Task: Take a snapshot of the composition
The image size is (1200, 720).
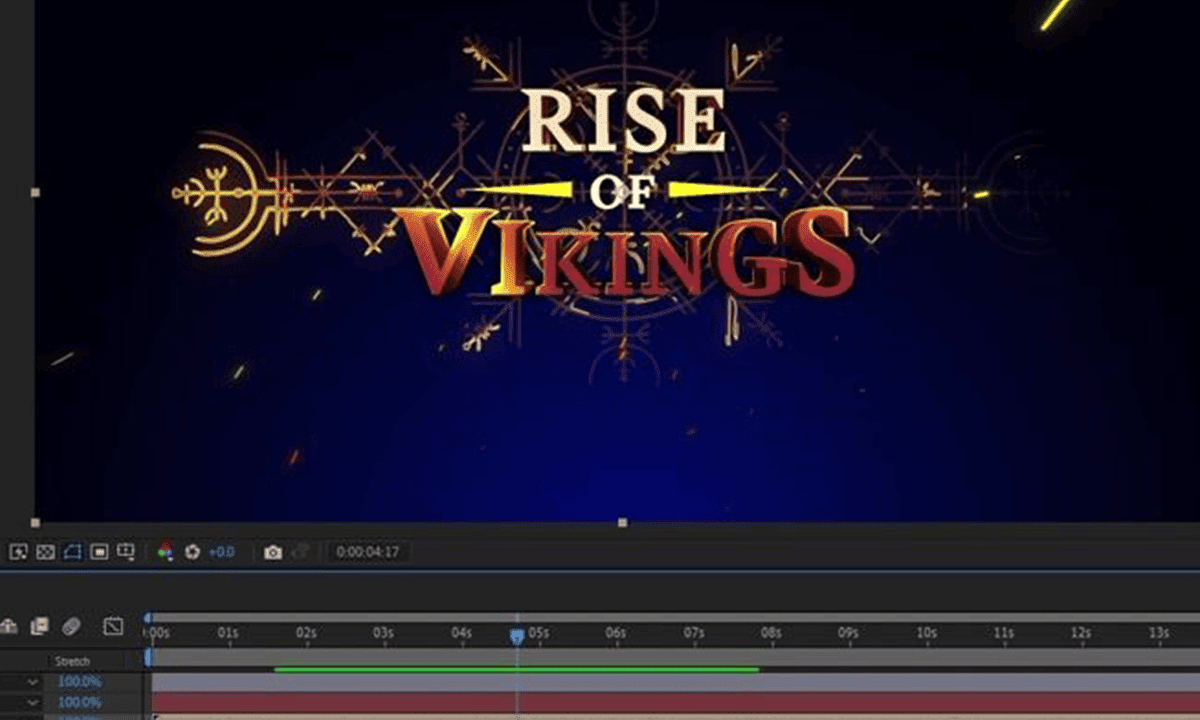Action: (x=273, y=551)
